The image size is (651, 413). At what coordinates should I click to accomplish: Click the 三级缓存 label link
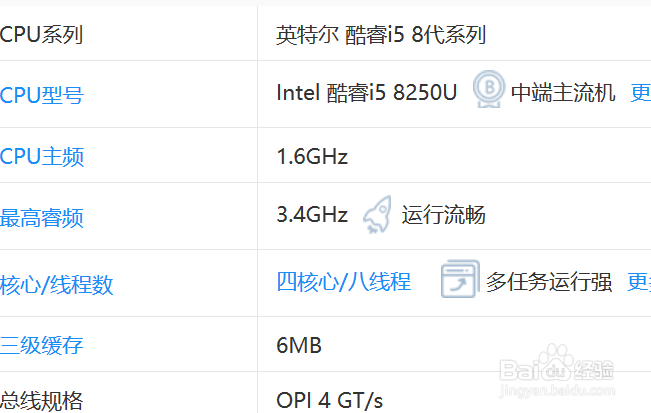(x=42, y=346)
